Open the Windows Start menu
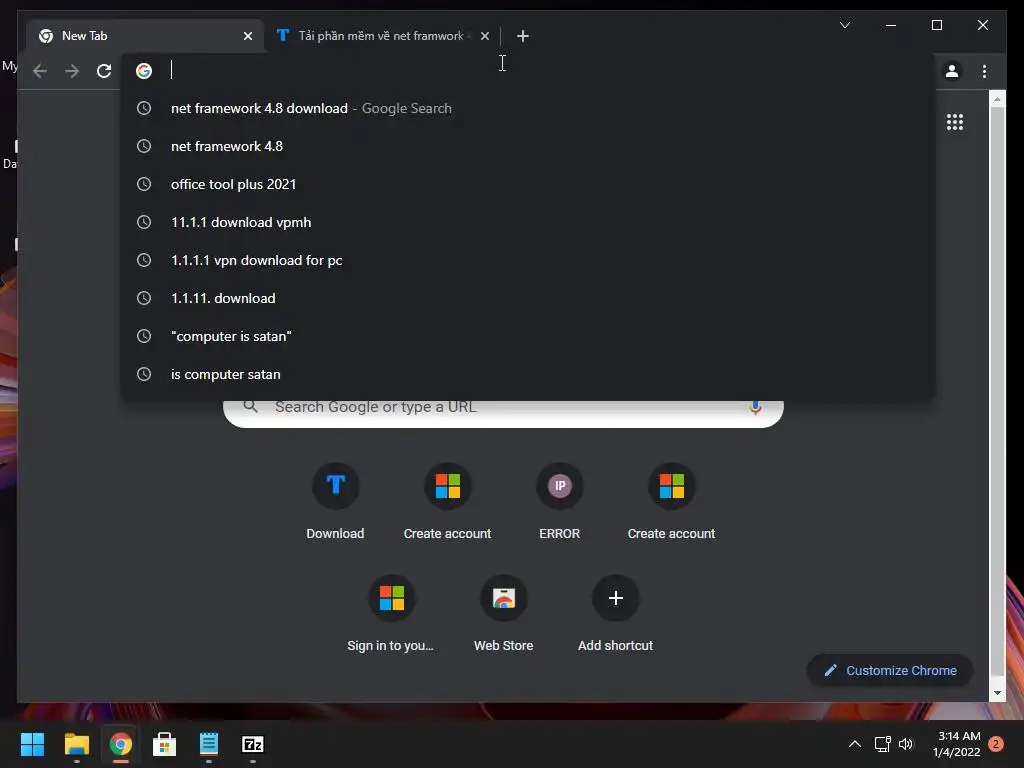 [x=32, y=744]
